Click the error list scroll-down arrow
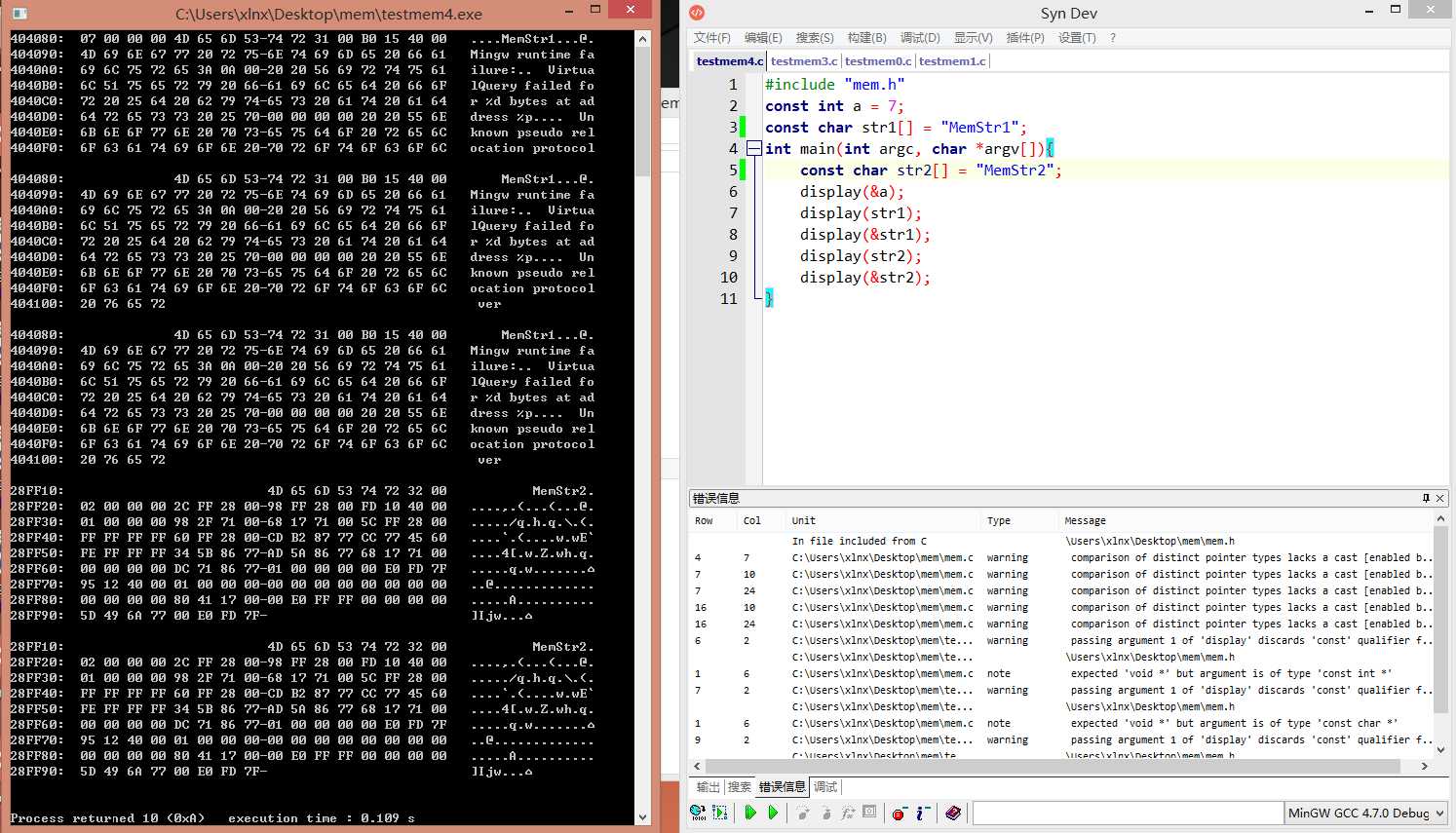This screenshot has width=1456, height=833. click(x=1440, y=751)
